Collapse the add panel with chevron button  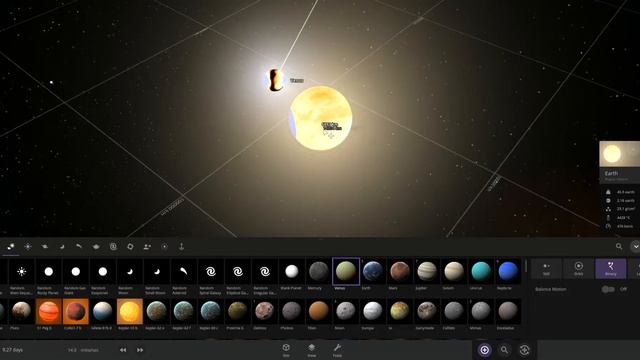(x=636, y=247)
